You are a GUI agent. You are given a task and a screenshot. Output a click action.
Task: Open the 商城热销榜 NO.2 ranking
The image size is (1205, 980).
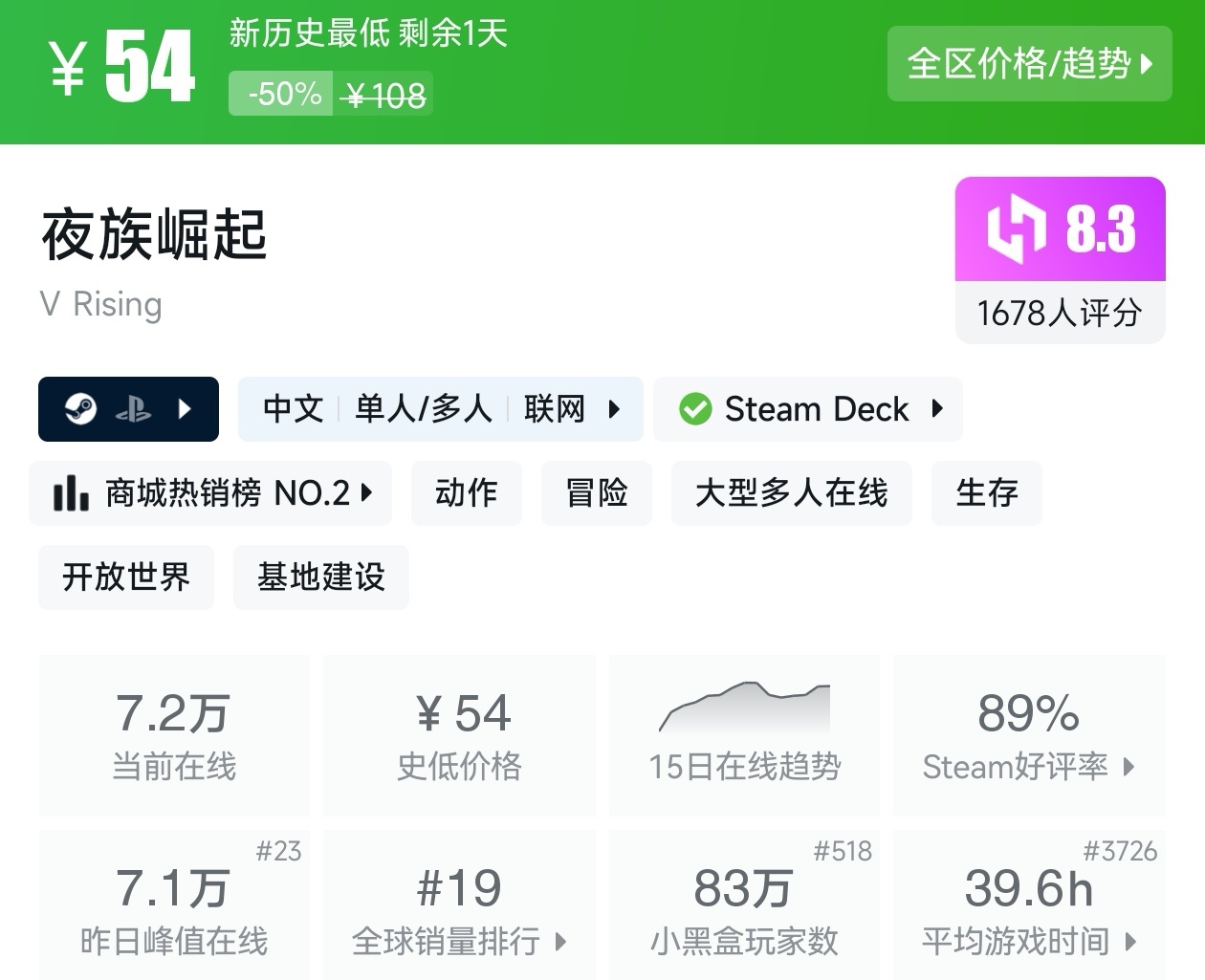coord(210,493)
